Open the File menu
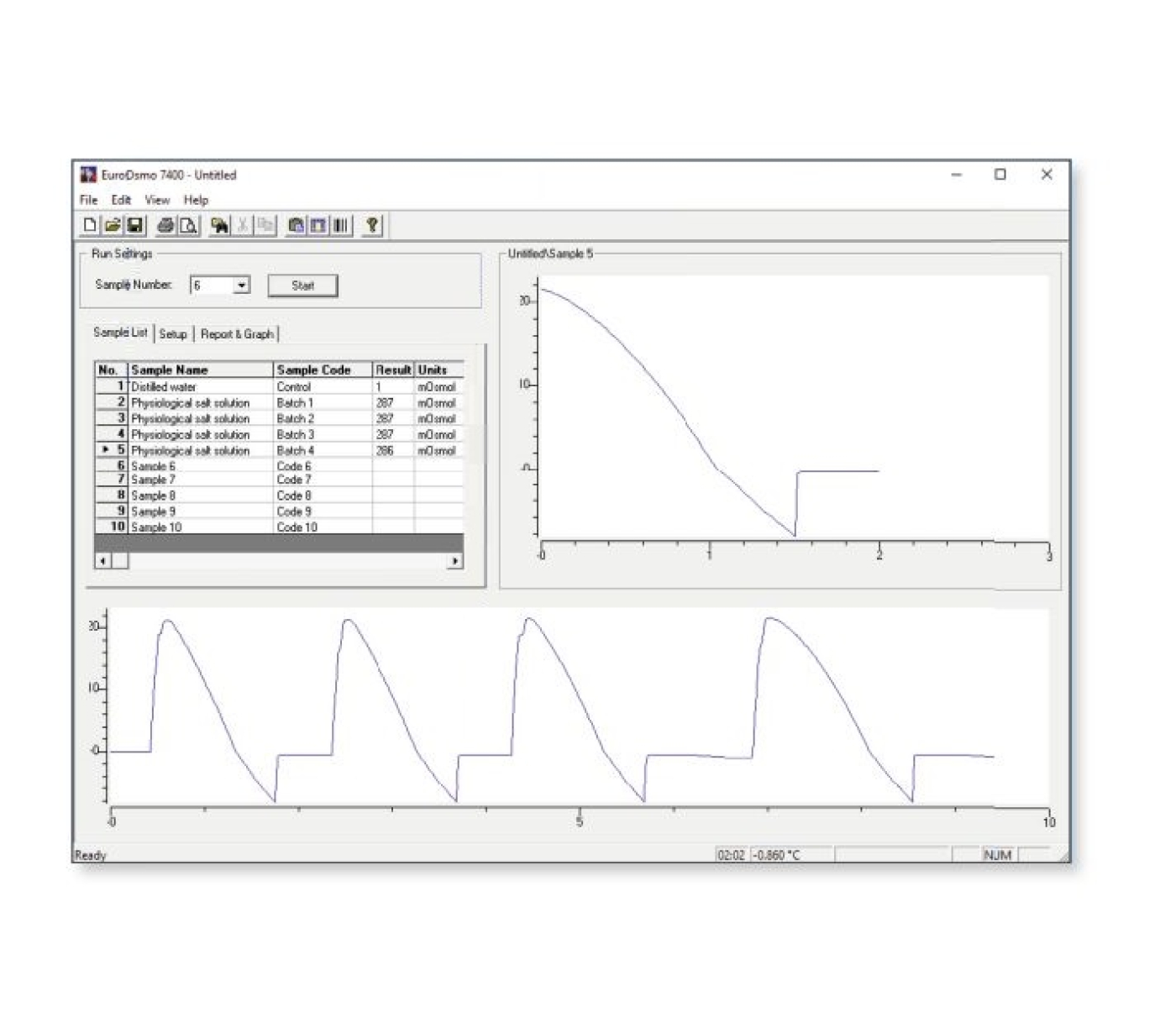1176x1012 pixels. click(88, 200)
